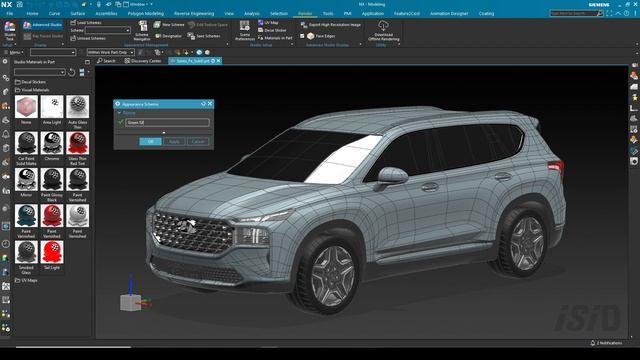Click Unload Schemes in the ribbon

[x=88, y=38]
